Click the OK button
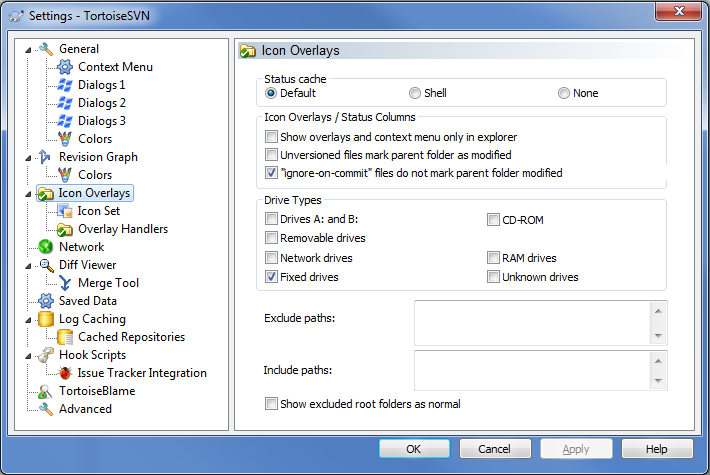The width and height of the screenshot is (710, 475). tap(414, 449)
